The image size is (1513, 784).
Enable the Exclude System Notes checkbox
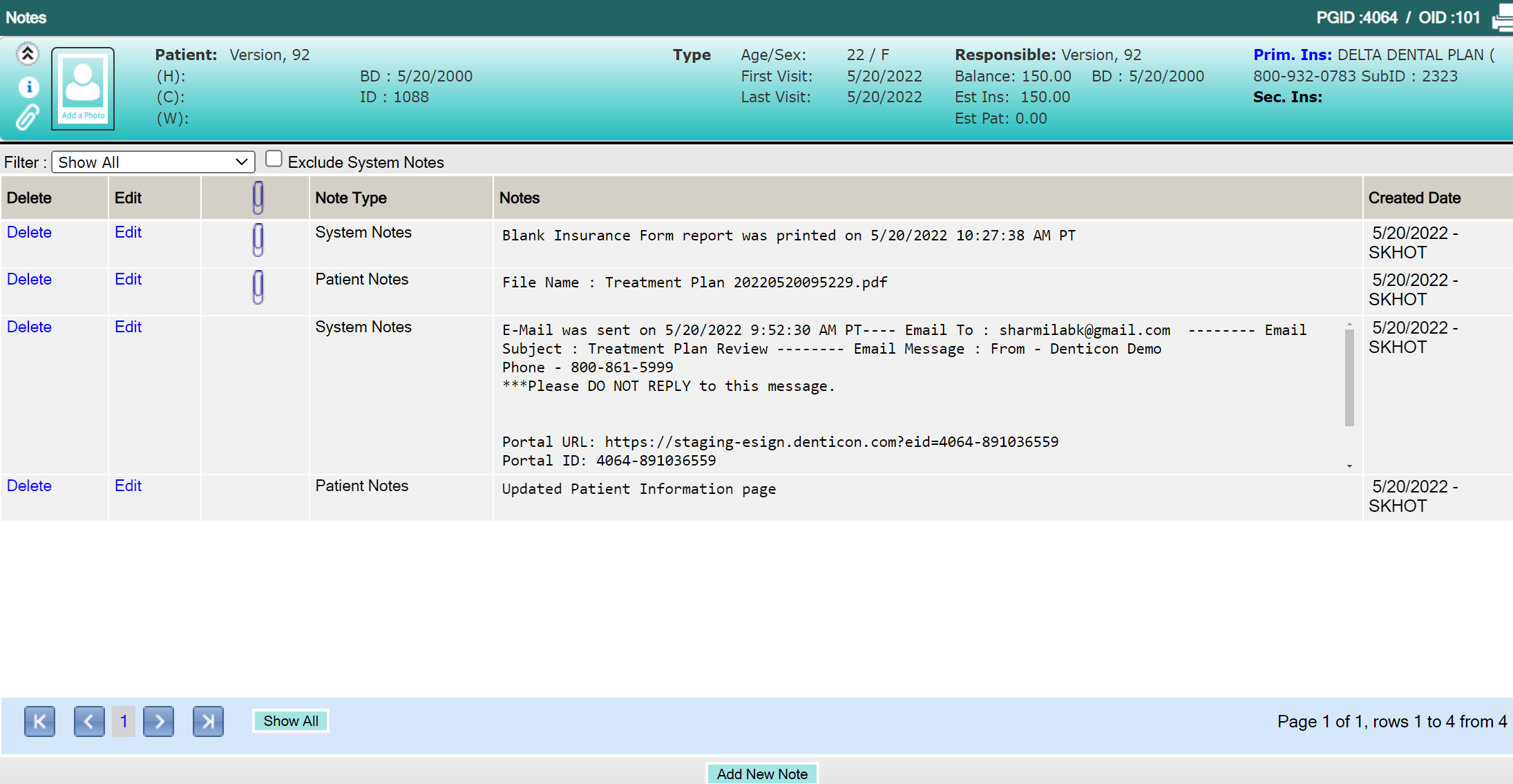coord(274,159)
